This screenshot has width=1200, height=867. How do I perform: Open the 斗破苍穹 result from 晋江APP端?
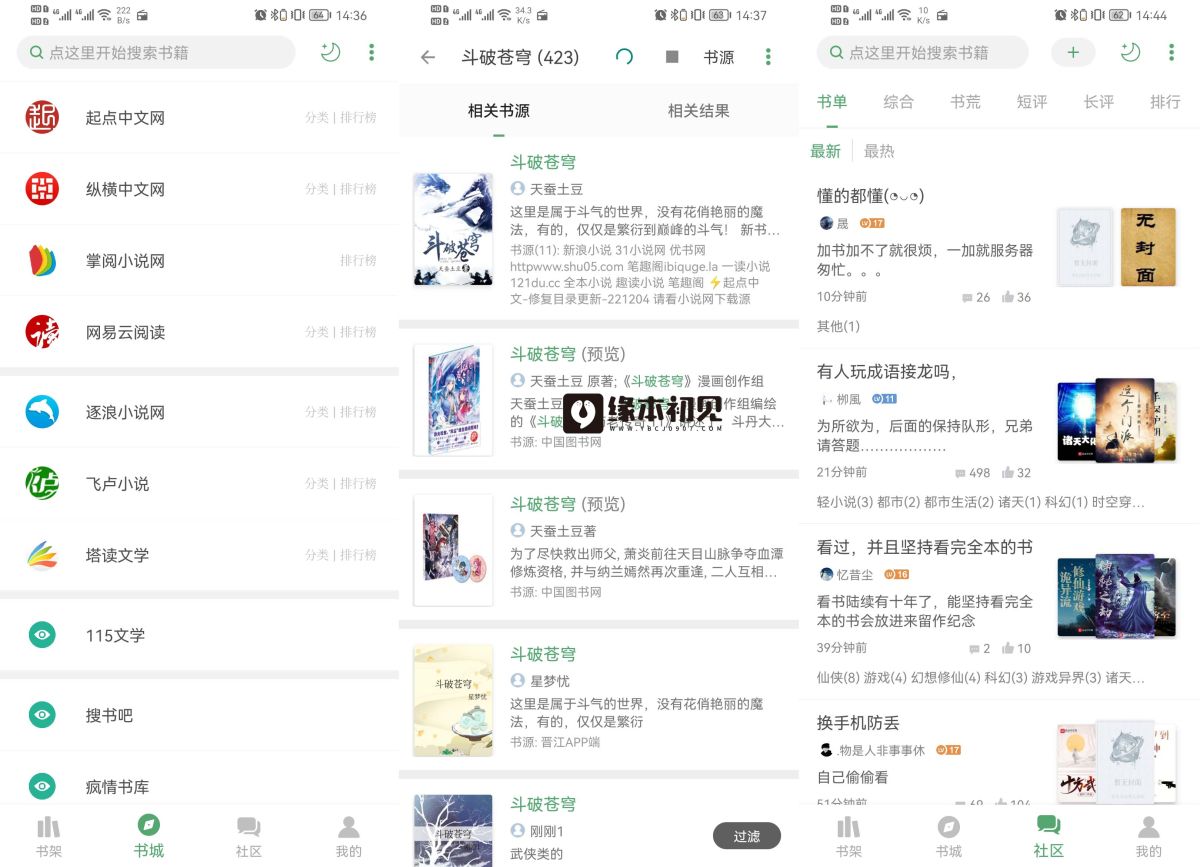(x=598, y=698)
